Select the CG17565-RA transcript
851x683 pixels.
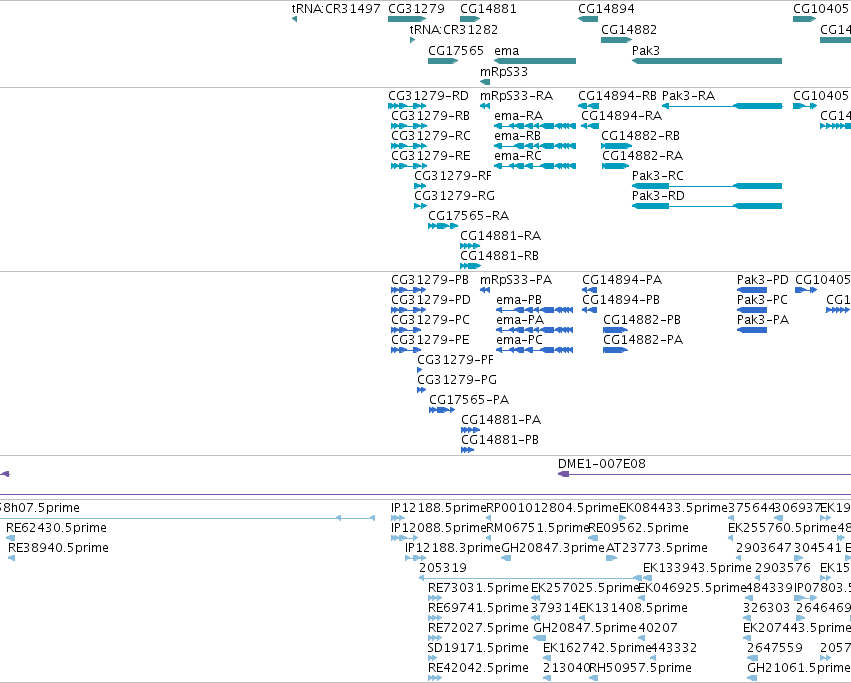coord(443,226)
